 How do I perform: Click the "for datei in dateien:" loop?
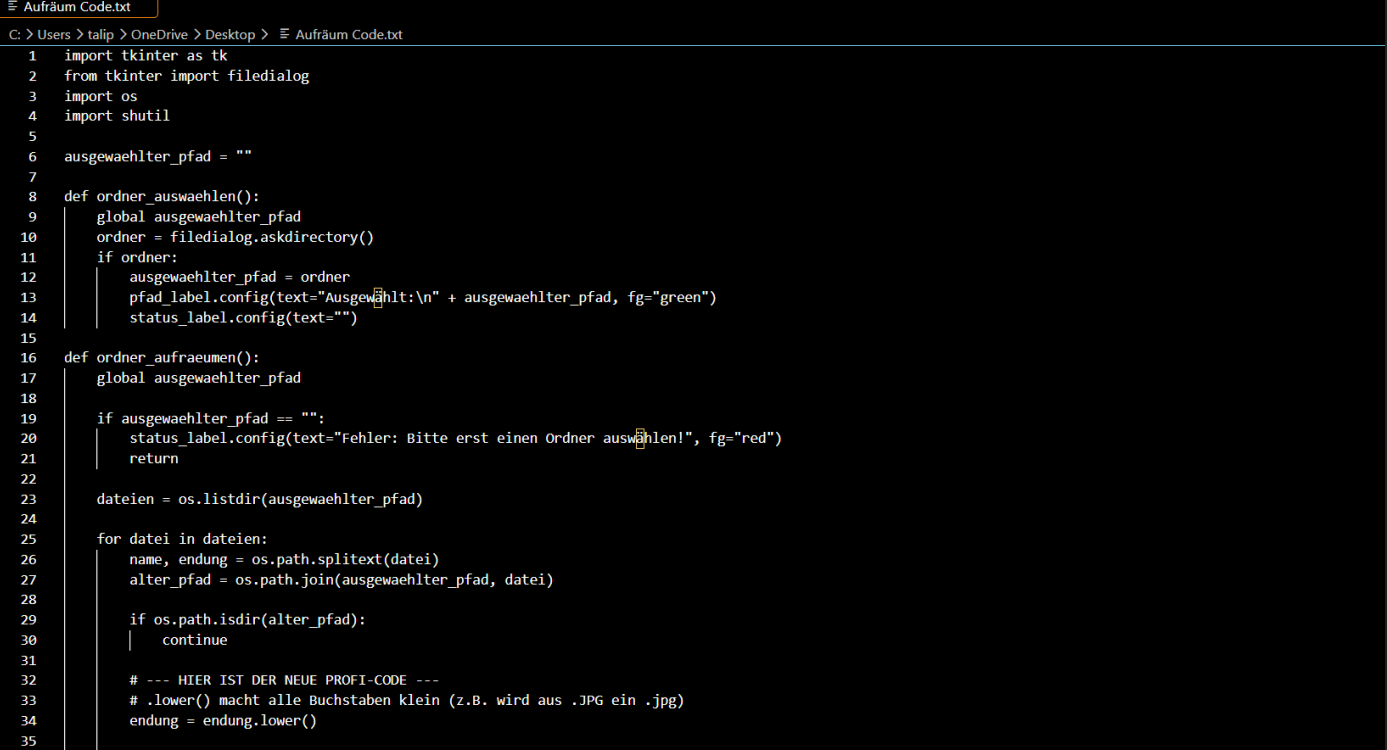click(182, 539)
